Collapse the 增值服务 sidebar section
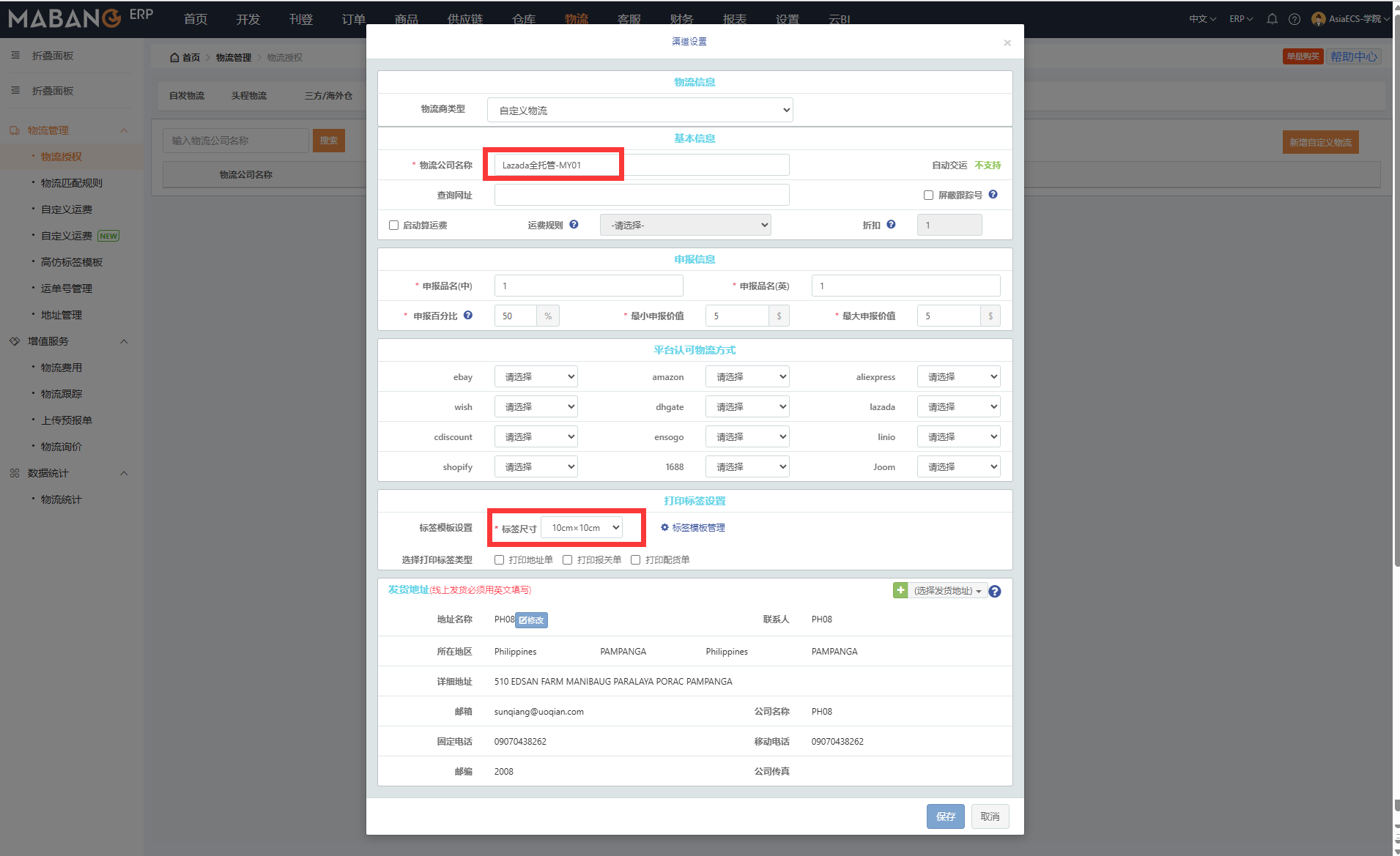The image size is (1400, 856). pyautogui.click(x=124, y=341)
